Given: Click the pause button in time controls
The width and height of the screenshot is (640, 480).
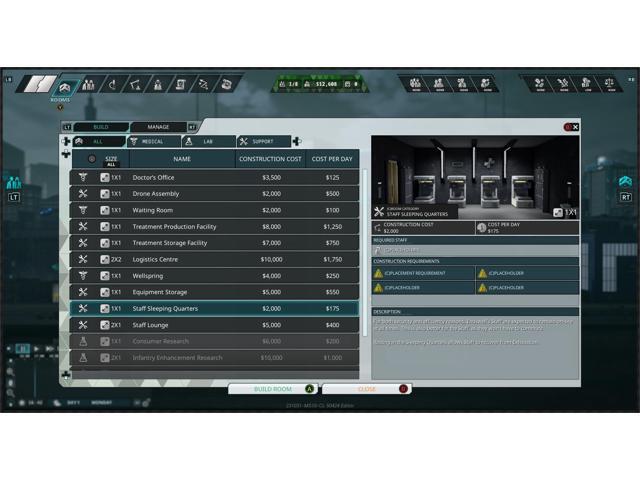Looking at the screenshot, I should point(22,349).
